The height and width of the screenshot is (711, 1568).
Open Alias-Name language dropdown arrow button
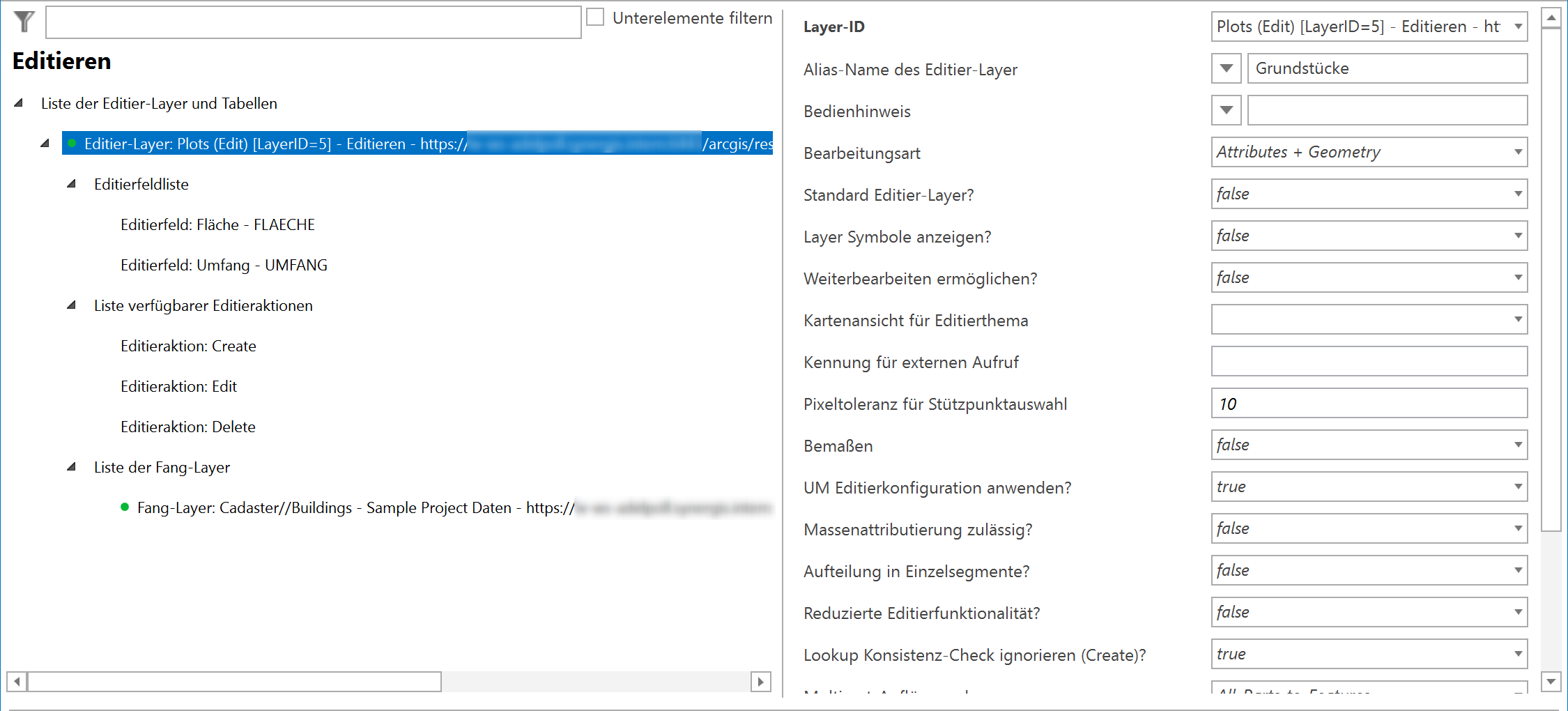point(1226,68)
